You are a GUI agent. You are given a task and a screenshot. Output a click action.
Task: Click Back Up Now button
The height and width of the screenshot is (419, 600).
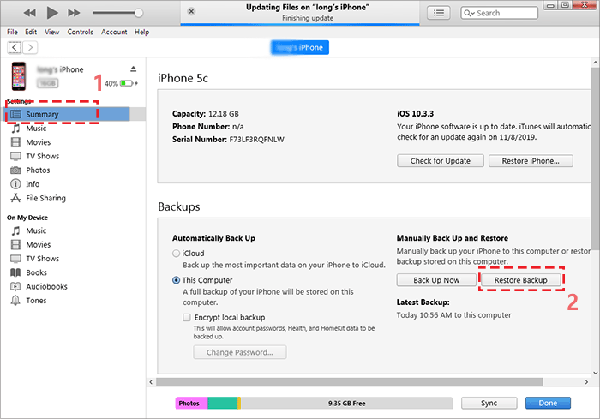coord(436,280)
